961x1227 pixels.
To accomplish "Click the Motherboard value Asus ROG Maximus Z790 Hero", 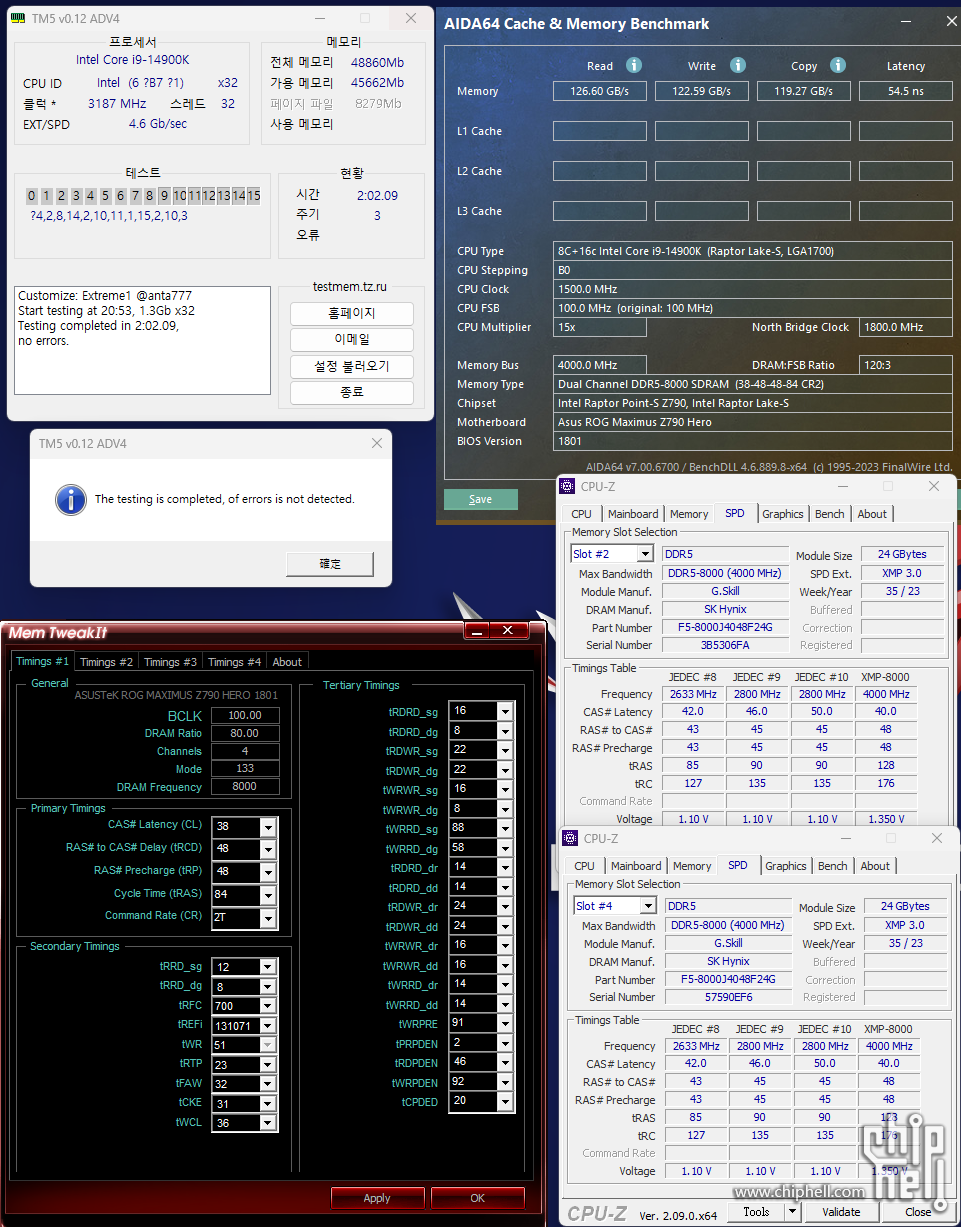I will [753, 422].
